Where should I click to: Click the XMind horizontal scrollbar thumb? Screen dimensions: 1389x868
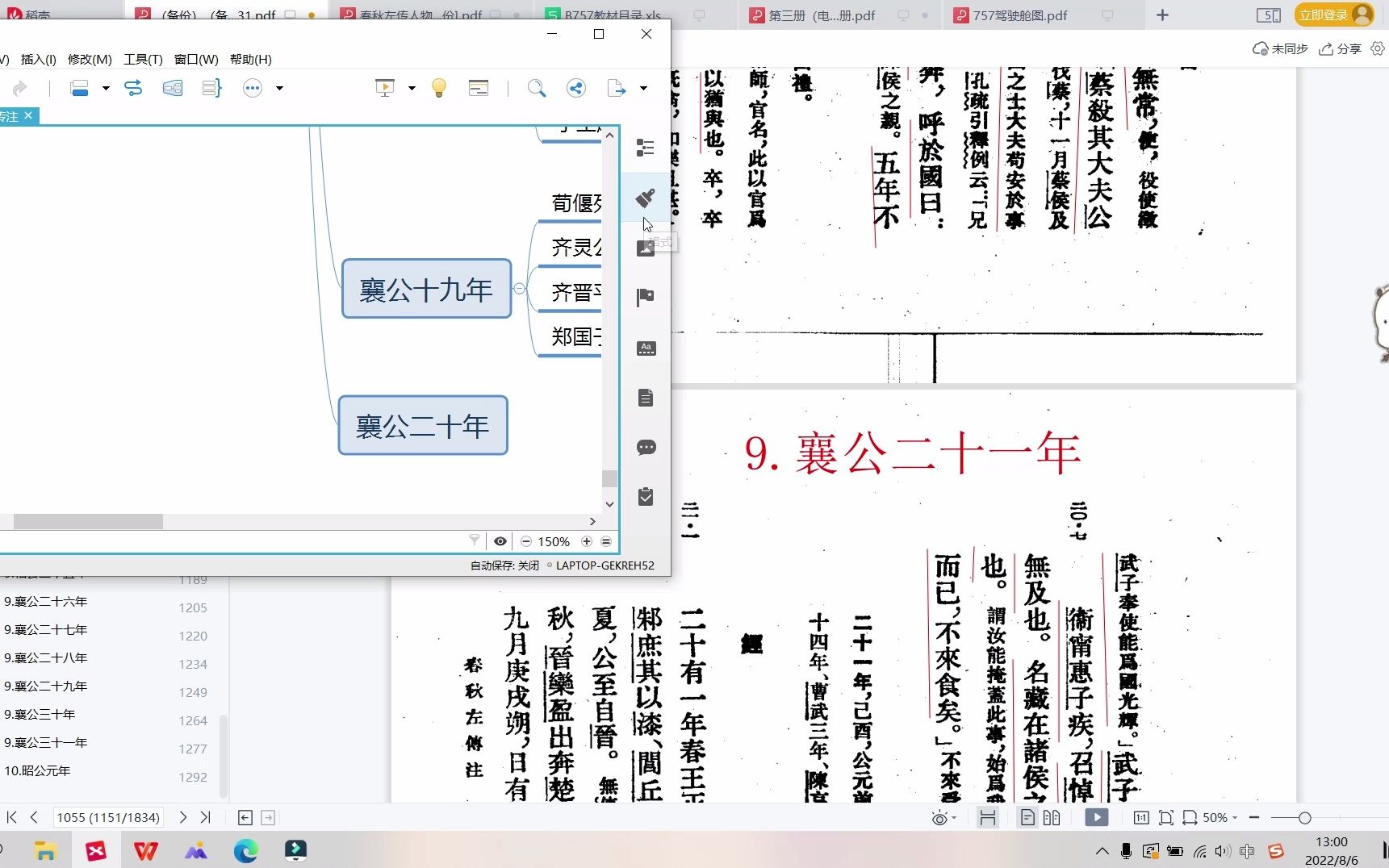click(x=88, y=522)
